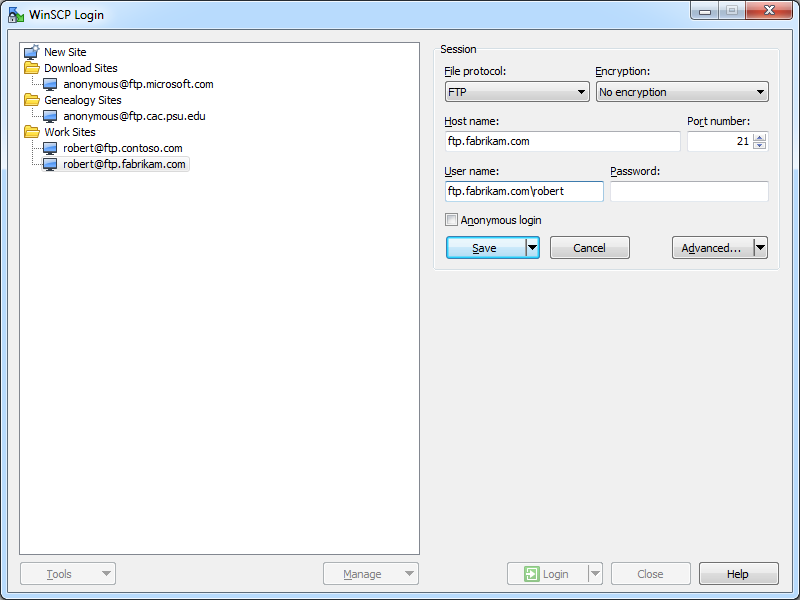The image size is (800, 600).
Task: Click the New Site icon
Action: tap(32, 52)
